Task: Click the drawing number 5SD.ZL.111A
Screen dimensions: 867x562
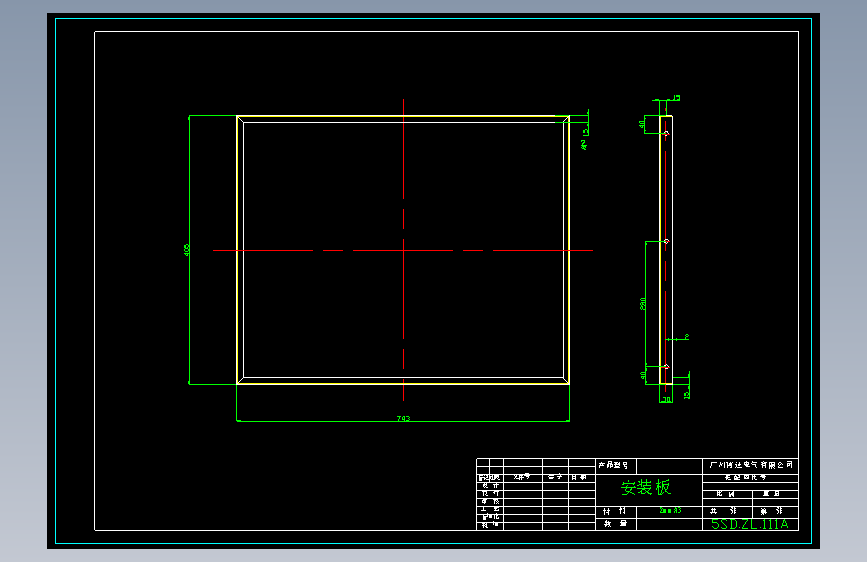Action: [750, 524]
